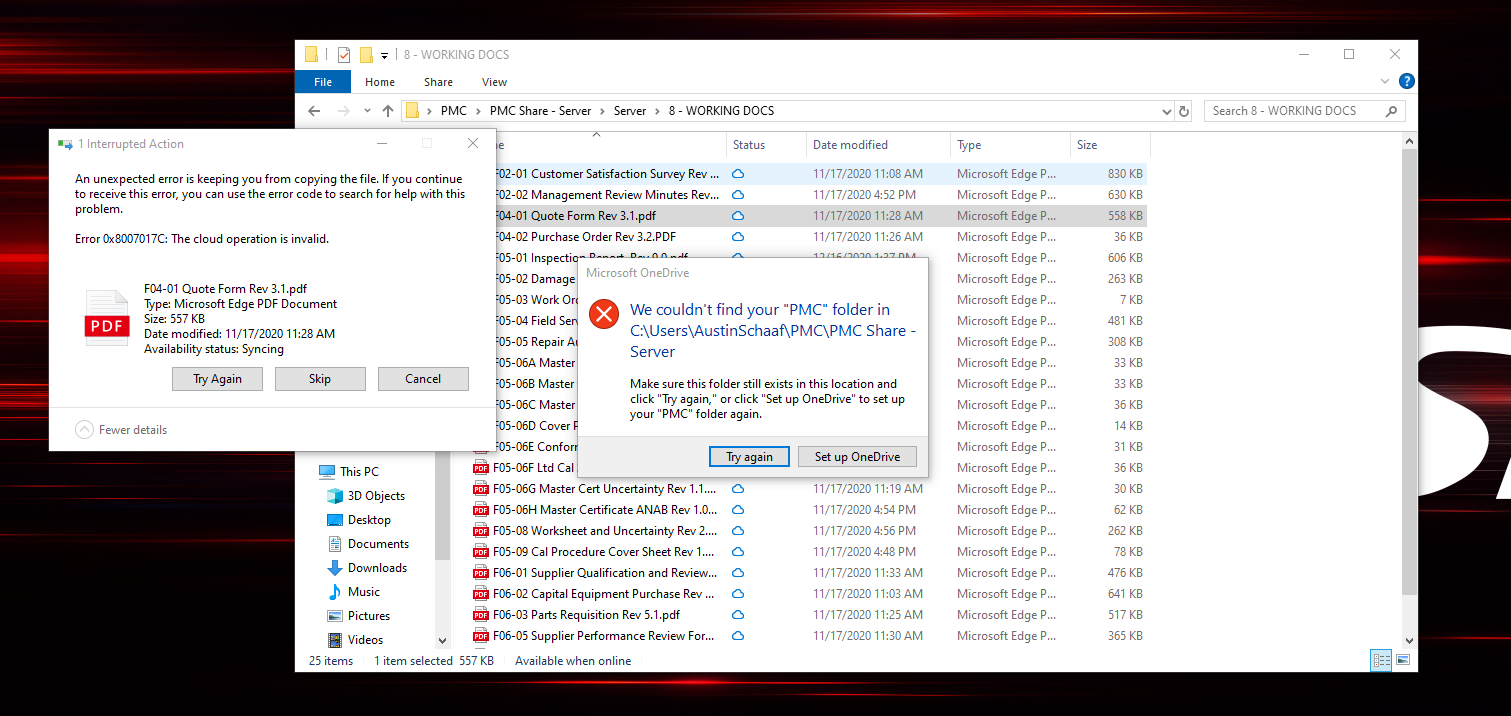Click cloud status icon for F04-02 Purchase Order
Viewport: 1511px width, 716px height.
(x=738, y=237)
